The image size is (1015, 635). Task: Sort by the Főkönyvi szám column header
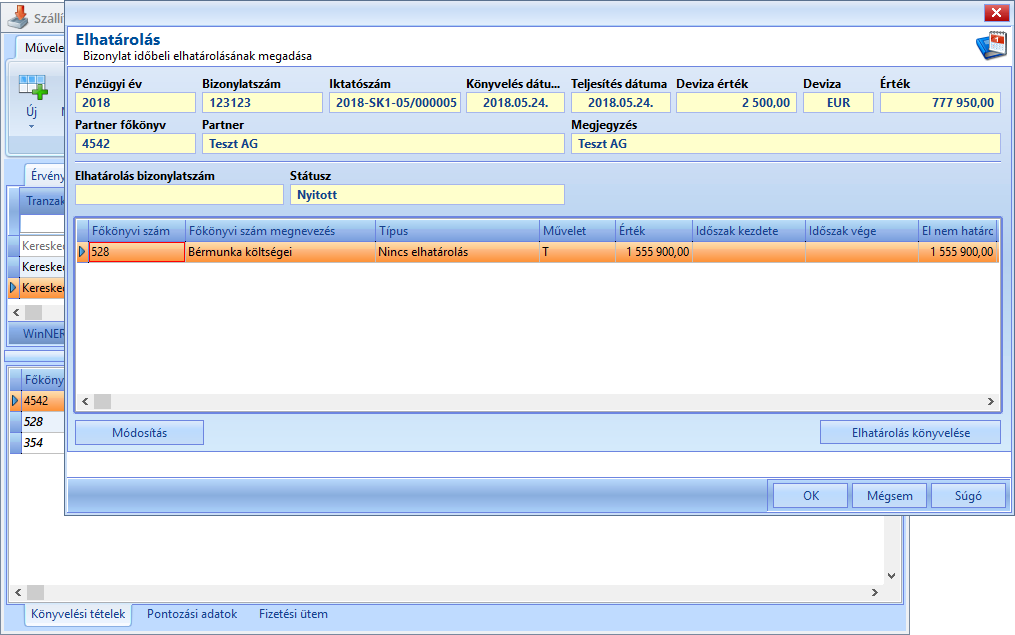pyautogui.click(x=137, y=231)
